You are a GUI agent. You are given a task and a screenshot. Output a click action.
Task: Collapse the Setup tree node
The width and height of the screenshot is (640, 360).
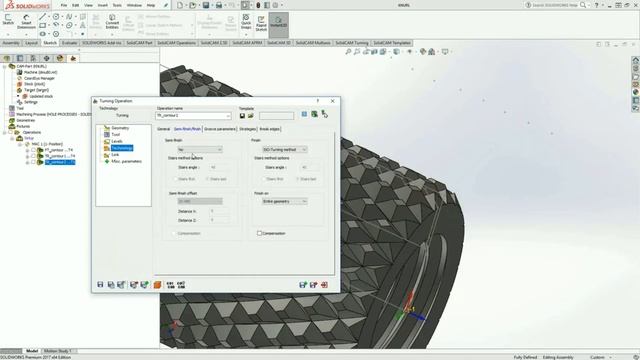pyautogui.click(x=12, y=138)
